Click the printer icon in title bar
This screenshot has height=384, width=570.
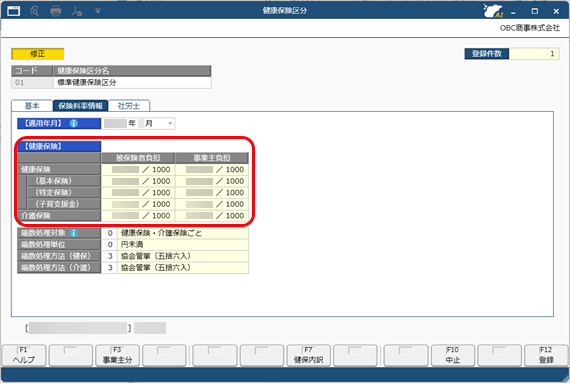(56, 11)
